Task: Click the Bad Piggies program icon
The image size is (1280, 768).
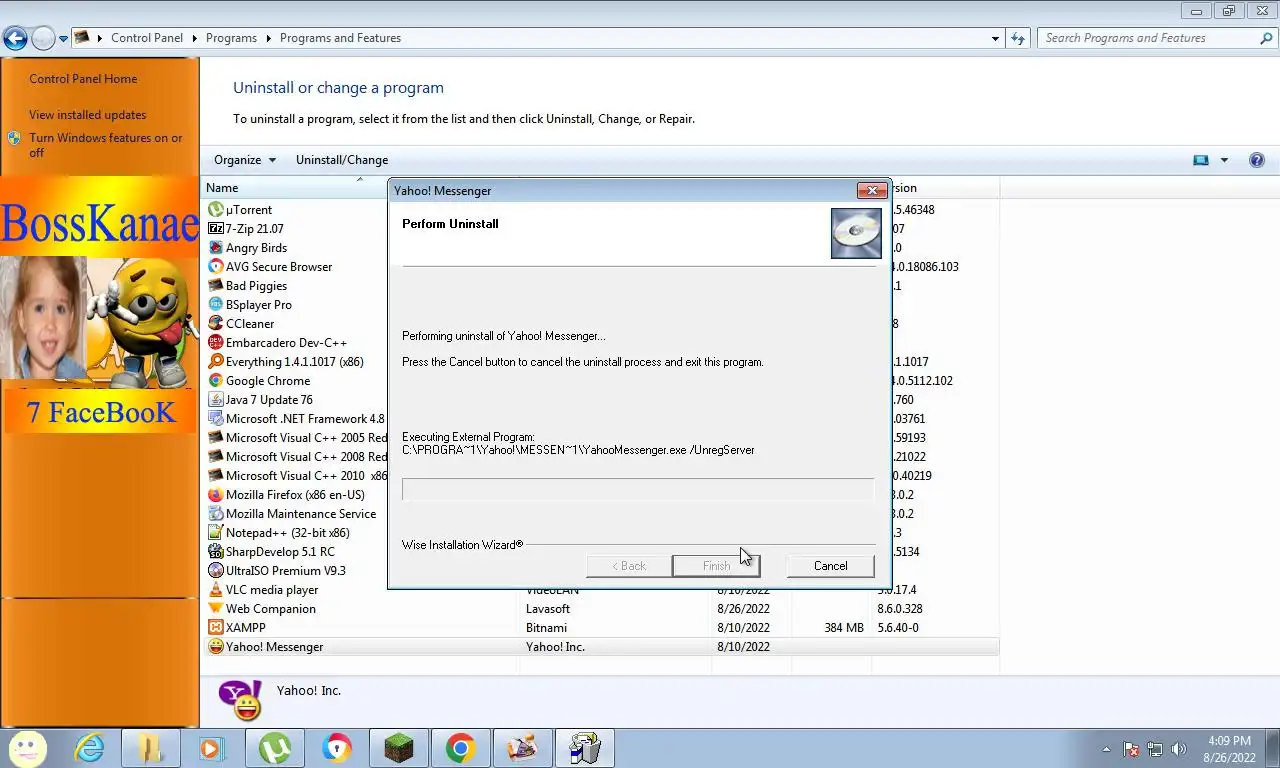Action: 215,286
